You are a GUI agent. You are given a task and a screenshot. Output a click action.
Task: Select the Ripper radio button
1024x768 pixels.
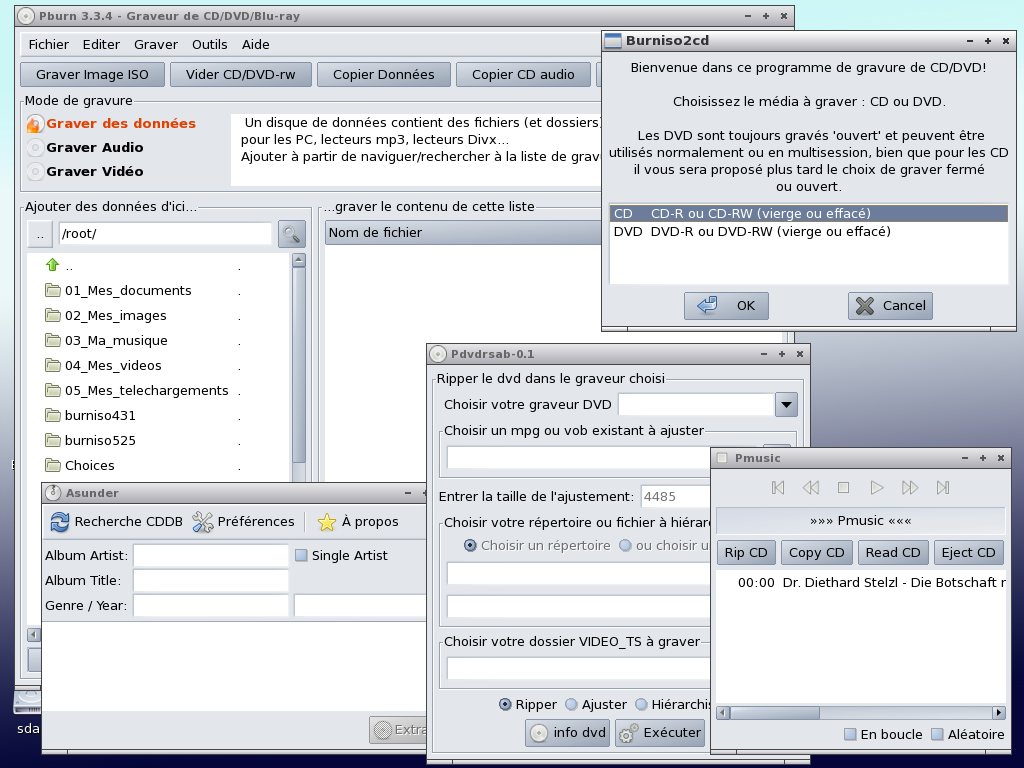505,704
